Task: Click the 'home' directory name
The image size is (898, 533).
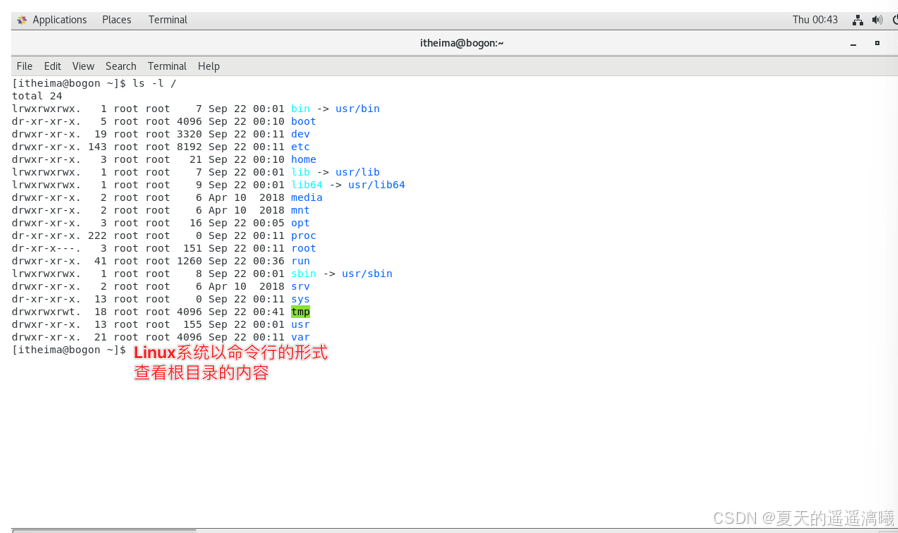Action: (x=303, y=160)
